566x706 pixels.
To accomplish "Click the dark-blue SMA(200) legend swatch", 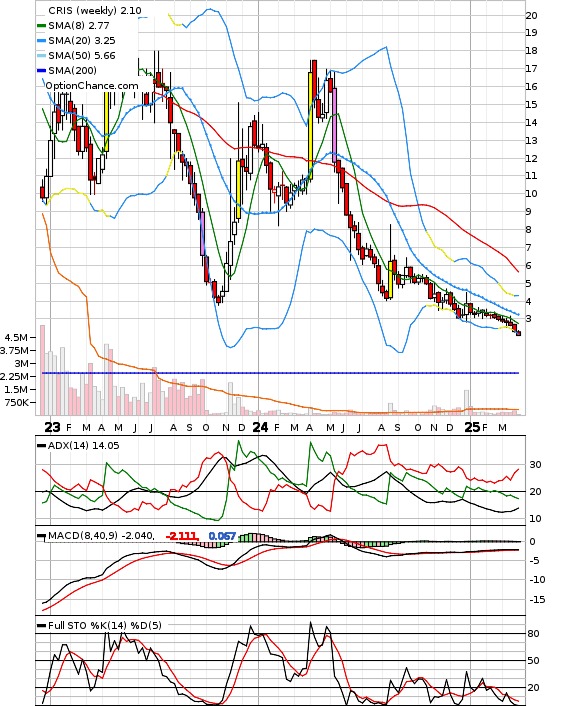I will [x=41, y=70].
